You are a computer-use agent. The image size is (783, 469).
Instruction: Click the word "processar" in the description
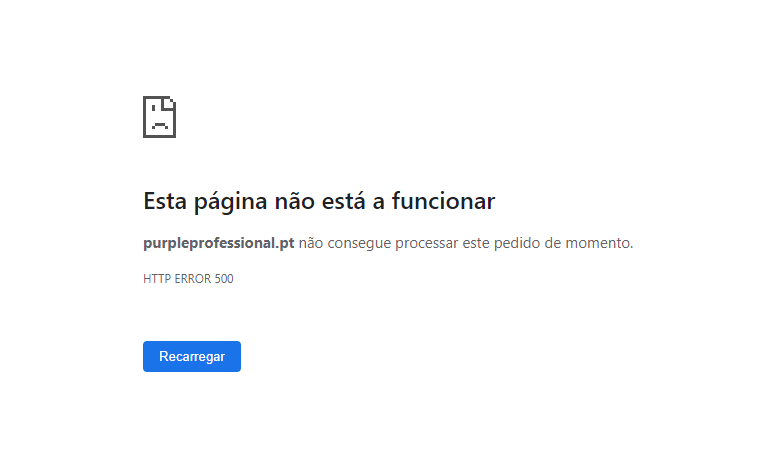426,244
